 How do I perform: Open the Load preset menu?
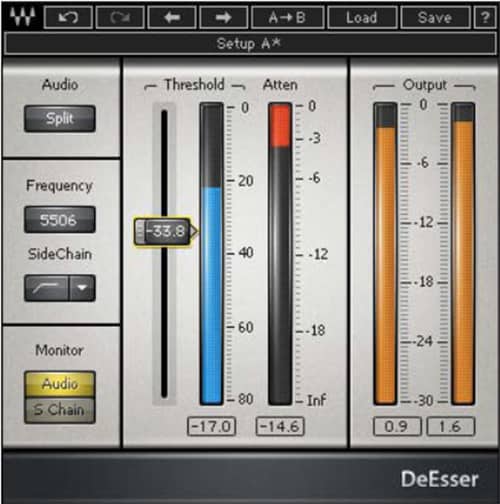point(362,17)
